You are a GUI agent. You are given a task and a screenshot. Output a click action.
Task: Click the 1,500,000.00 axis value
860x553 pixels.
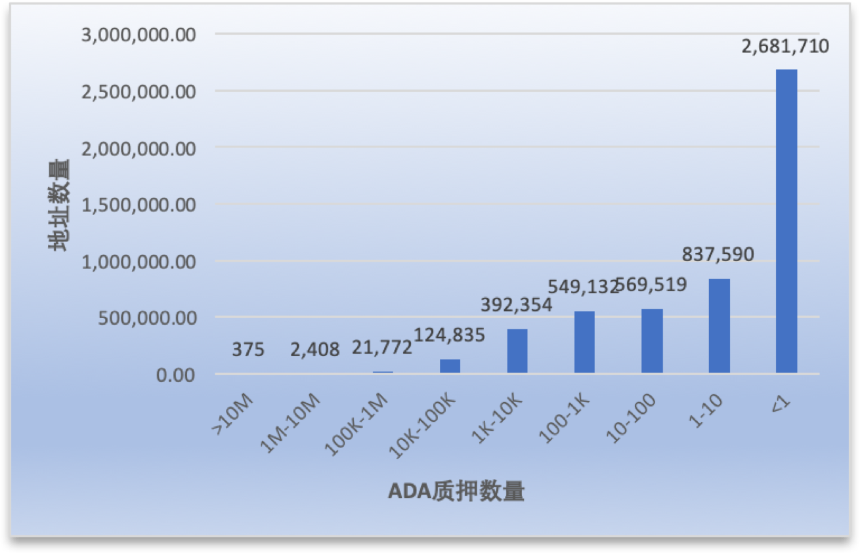click(139, 205)
